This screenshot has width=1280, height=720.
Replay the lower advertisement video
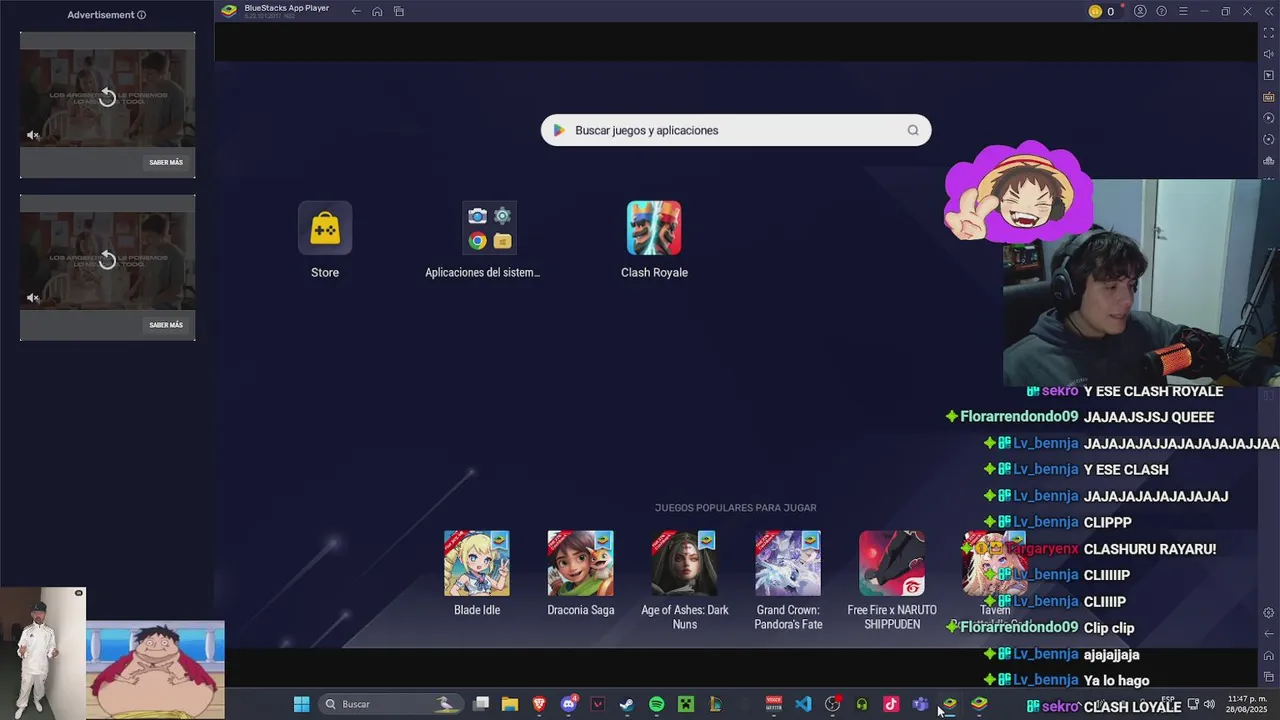(x=108, y=260)
